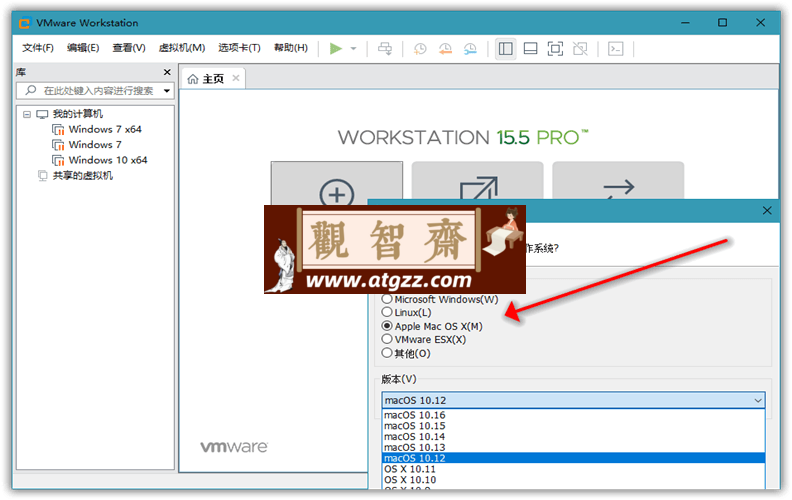
Task: Select the Windows 7 x64 virtual machine
Action: click(105, 129)
